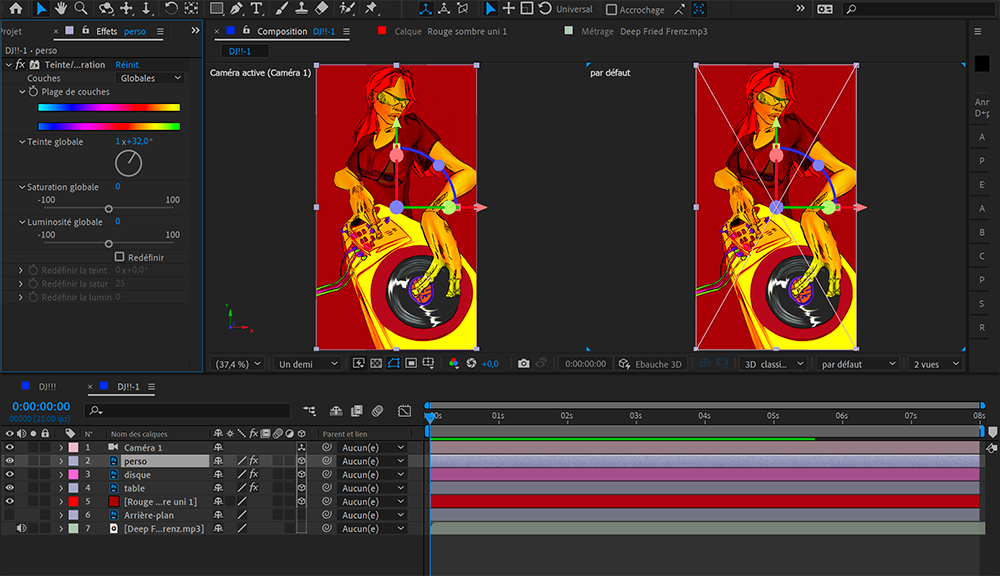The width and height of the screenshot is (1000, 576).
Task: Select the Orbit camera tool
Action: click(x=106, y=8)
